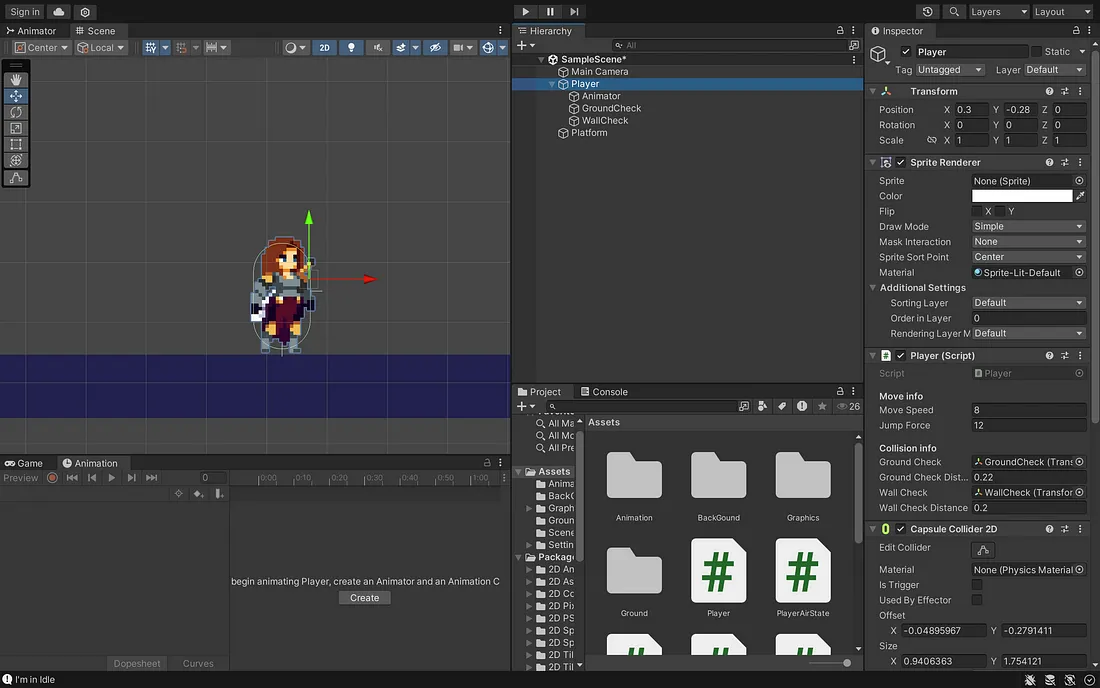The image size is (1100, 688).
Task: Toggle scene lighting bulb icon
Action: coord(351,47)
